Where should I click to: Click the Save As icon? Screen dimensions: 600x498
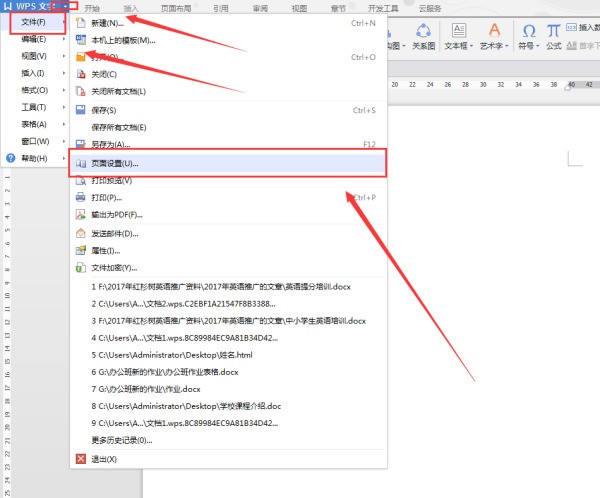(81, 144)
